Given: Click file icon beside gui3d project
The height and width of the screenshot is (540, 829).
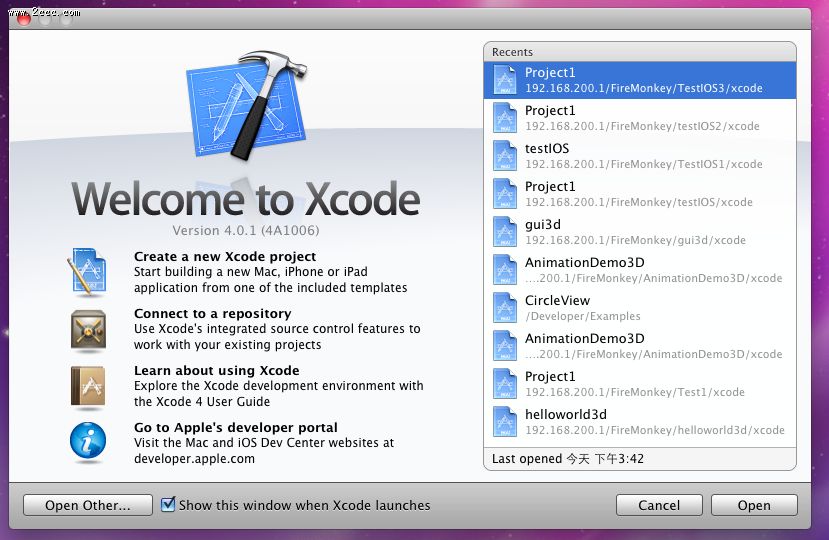Looking at the screenshot, I should 505,232.
